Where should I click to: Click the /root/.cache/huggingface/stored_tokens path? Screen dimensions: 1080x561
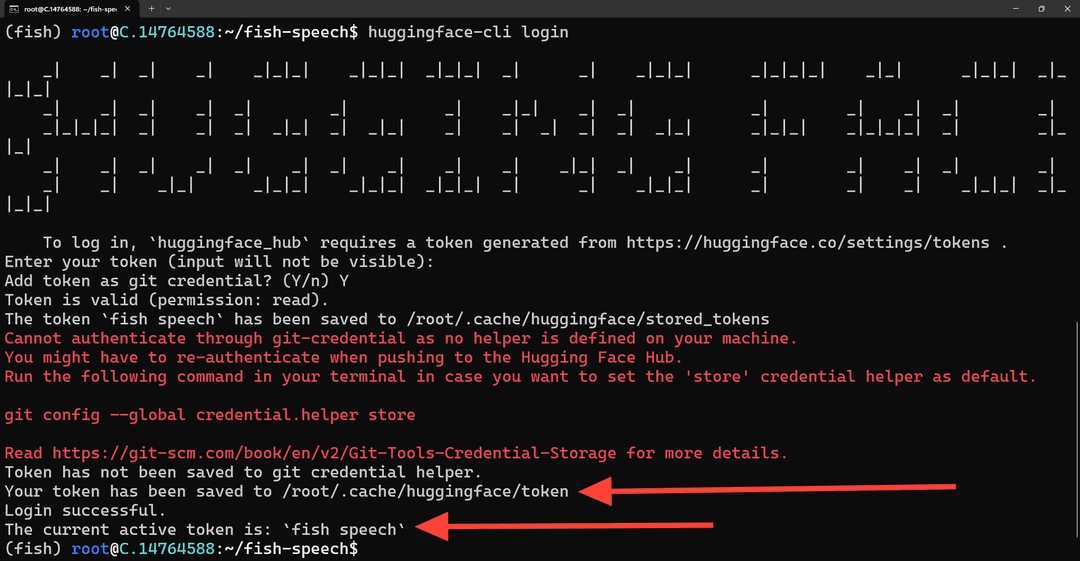point(588,319)
